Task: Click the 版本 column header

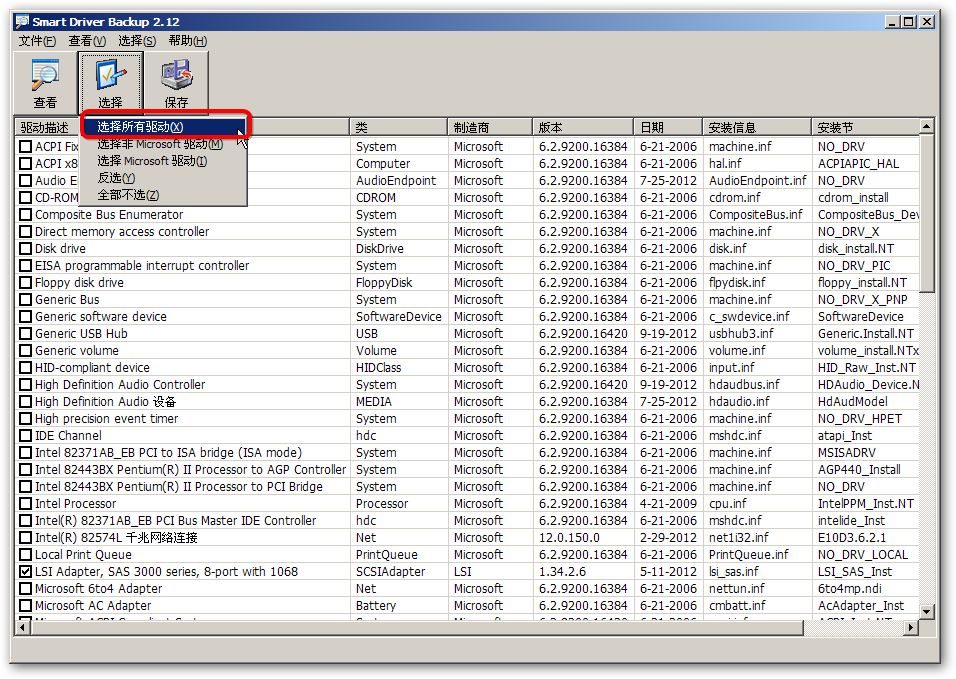Action: tap(582, 127)
